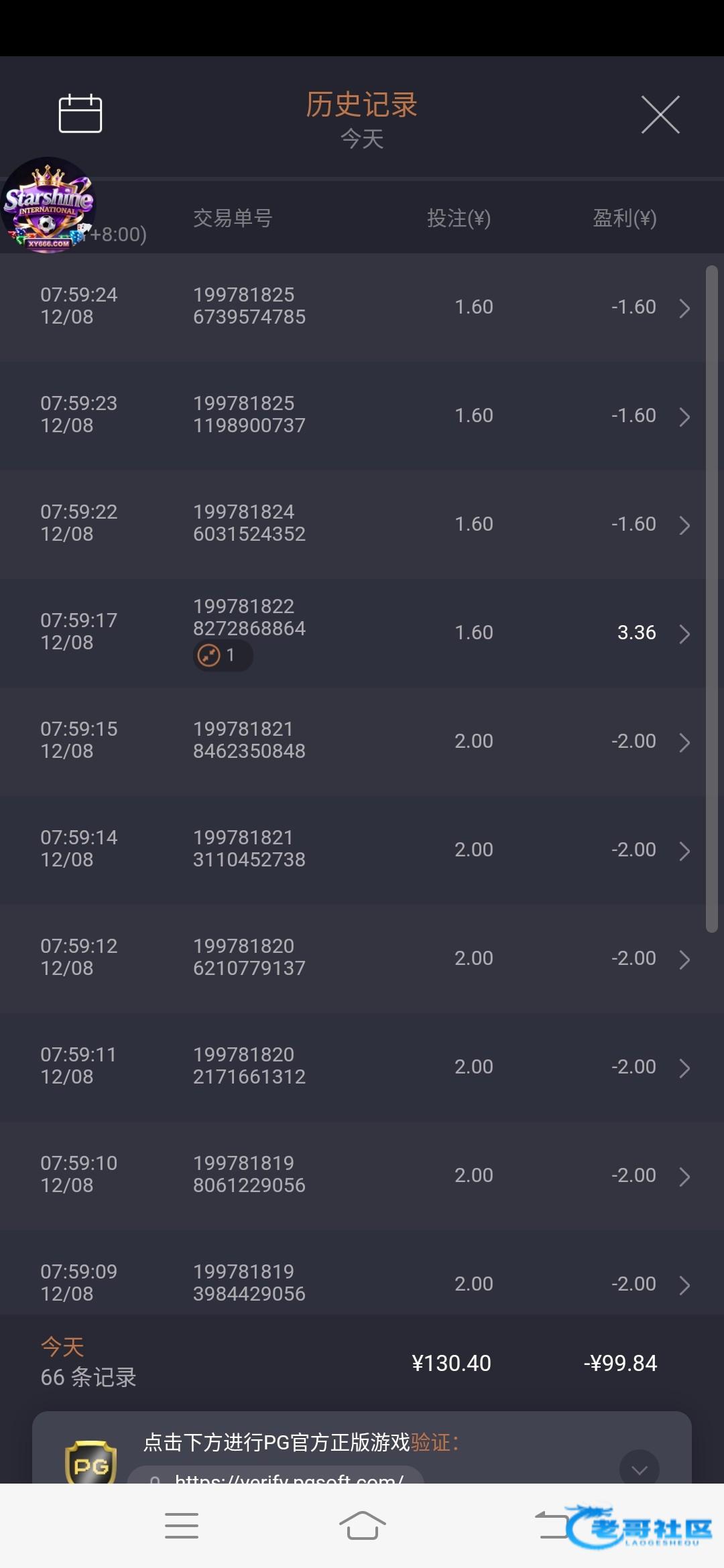Screen dimensions: 724x1568
Task: Select transaction number 1997818206210779137
Action: tap(249, 957)
